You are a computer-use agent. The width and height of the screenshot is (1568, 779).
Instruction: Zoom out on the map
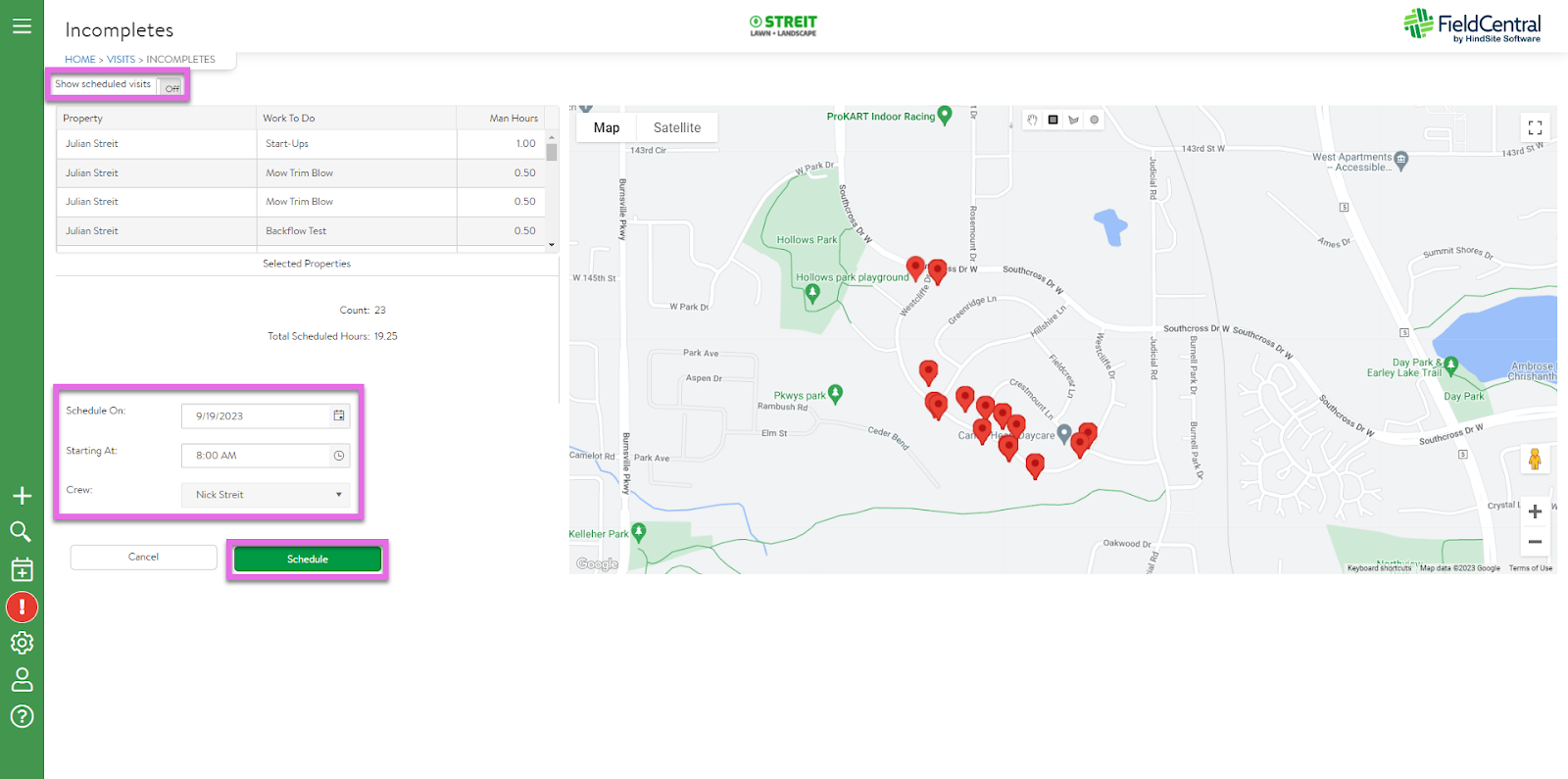(x=1535, y=541)
